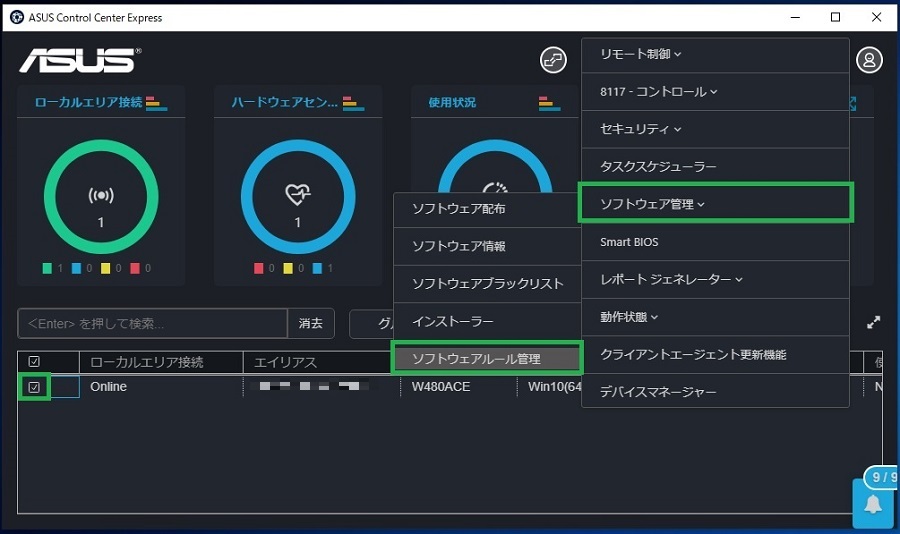Viewport: 900px width, 534px height.
Task: Click the ASUS Control Center app icon in title bar
Action: [17, 17]
